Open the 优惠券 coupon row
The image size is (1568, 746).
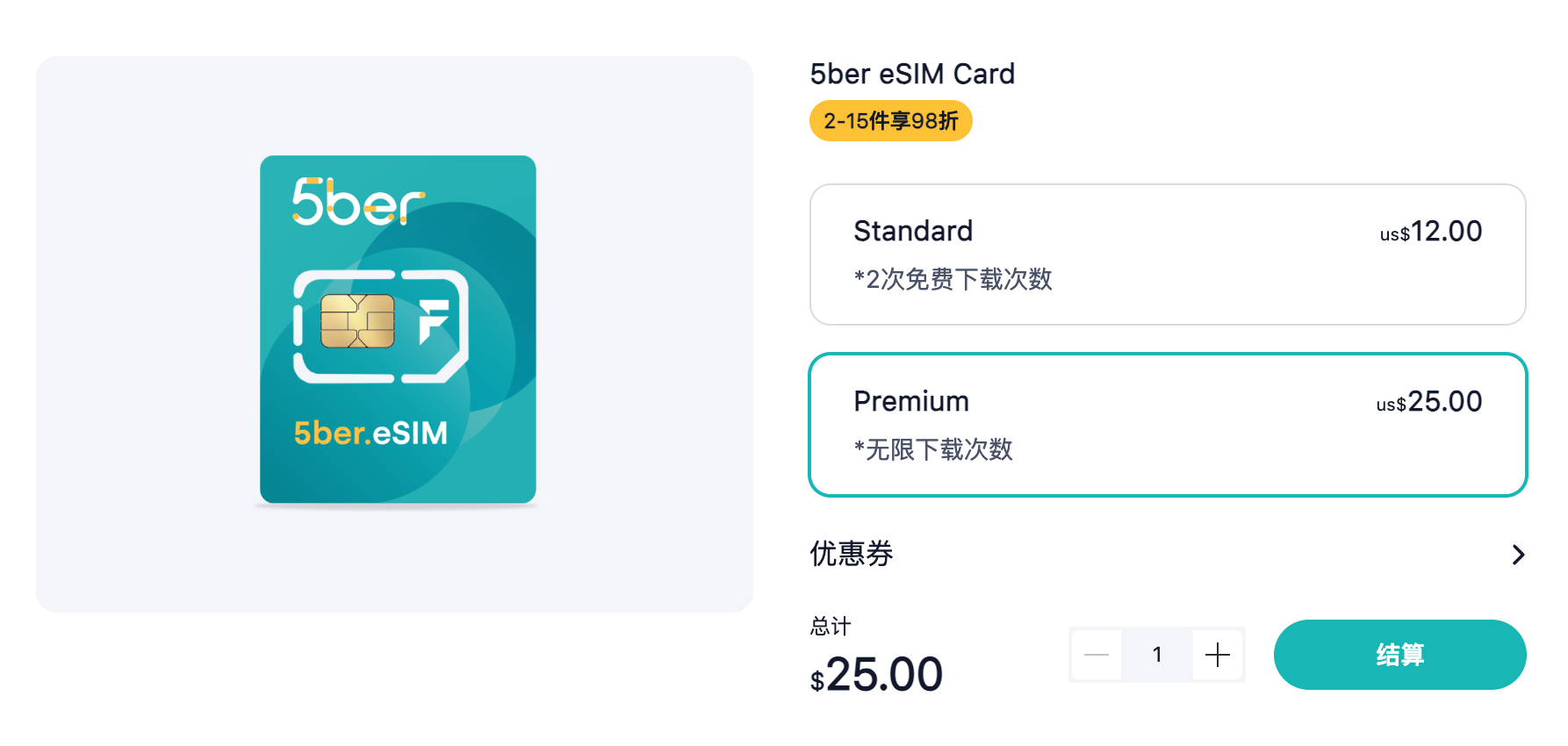pos(852,554)
